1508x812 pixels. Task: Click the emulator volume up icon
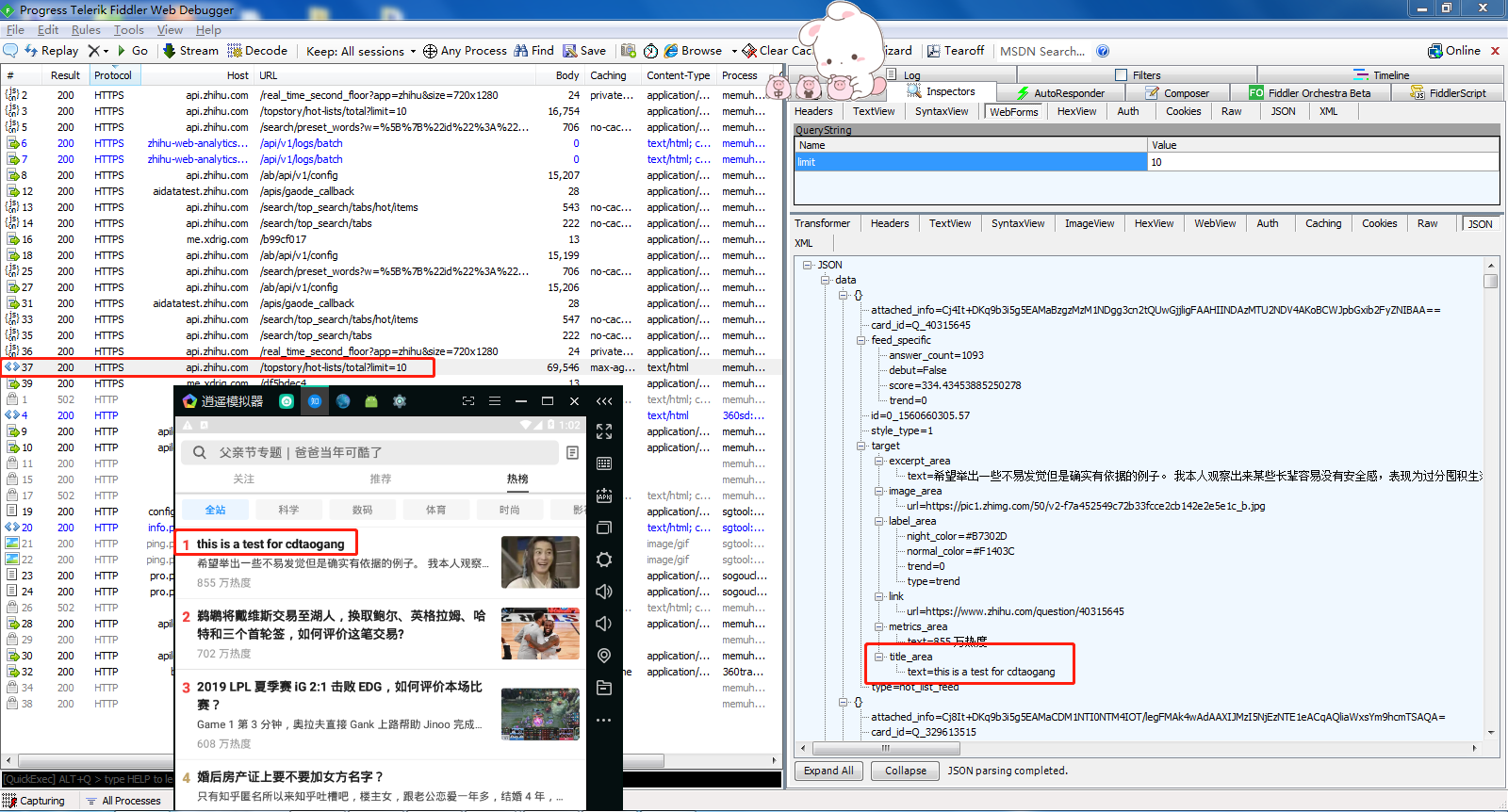(x=604, y=592)
